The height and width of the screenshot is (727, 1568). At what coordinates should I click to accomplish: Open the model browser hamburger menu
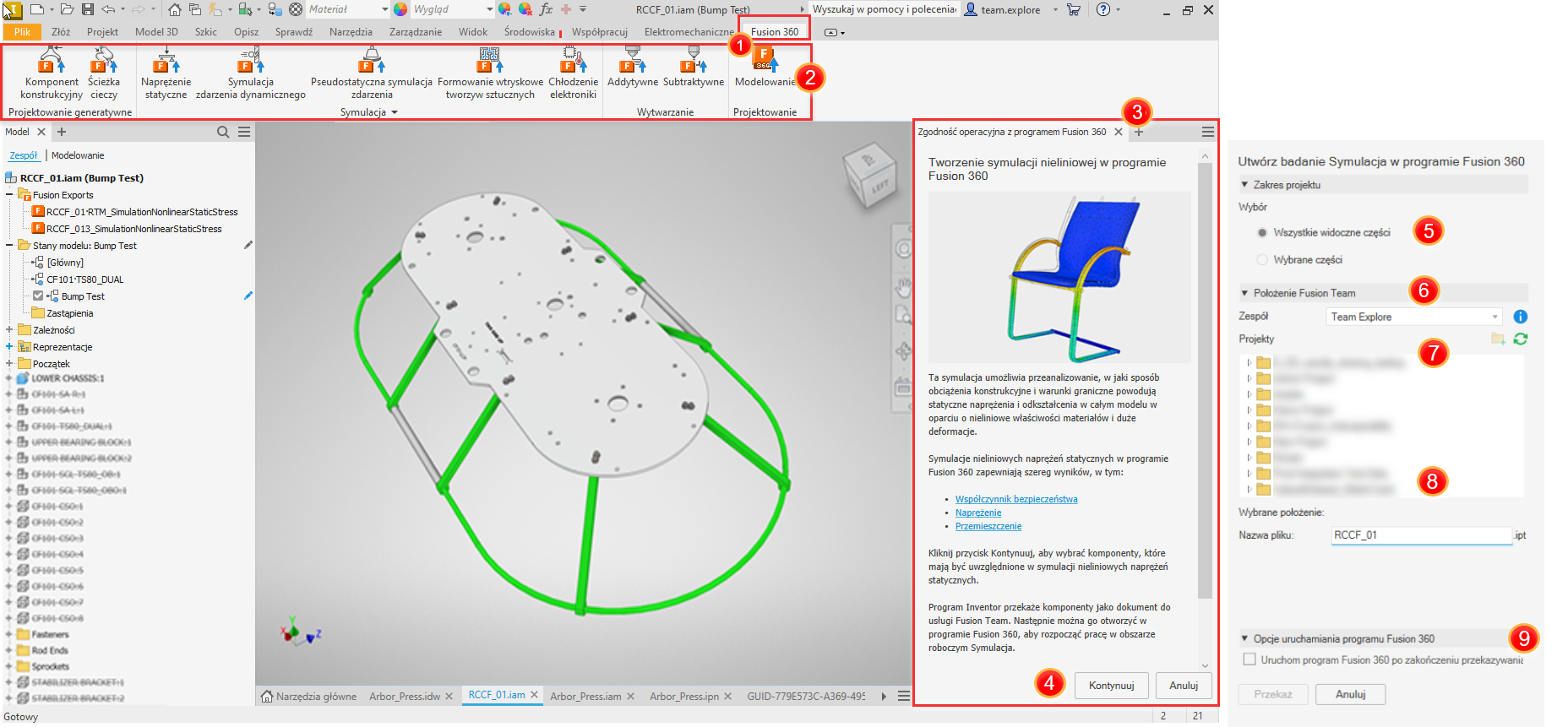pos(244,132)
